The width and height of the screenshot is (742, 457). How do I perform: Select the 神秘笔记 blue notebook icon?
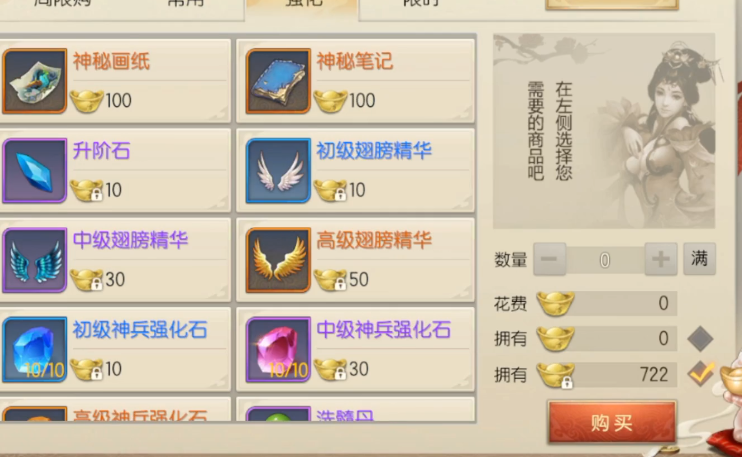pyautogui.click(x=278, y=81)
